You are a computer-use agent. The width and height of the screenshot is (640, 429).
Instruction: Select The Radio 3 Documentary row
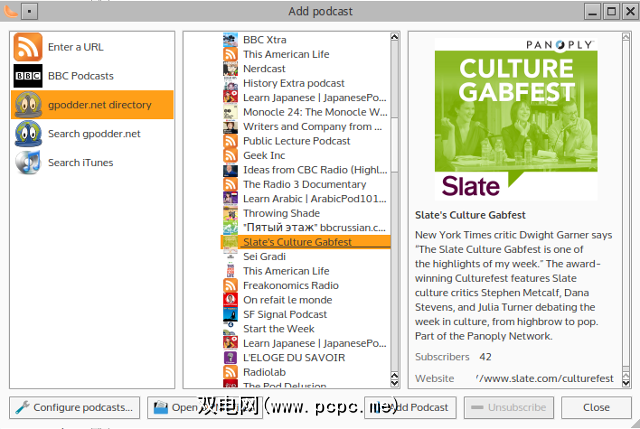(306, 184)
